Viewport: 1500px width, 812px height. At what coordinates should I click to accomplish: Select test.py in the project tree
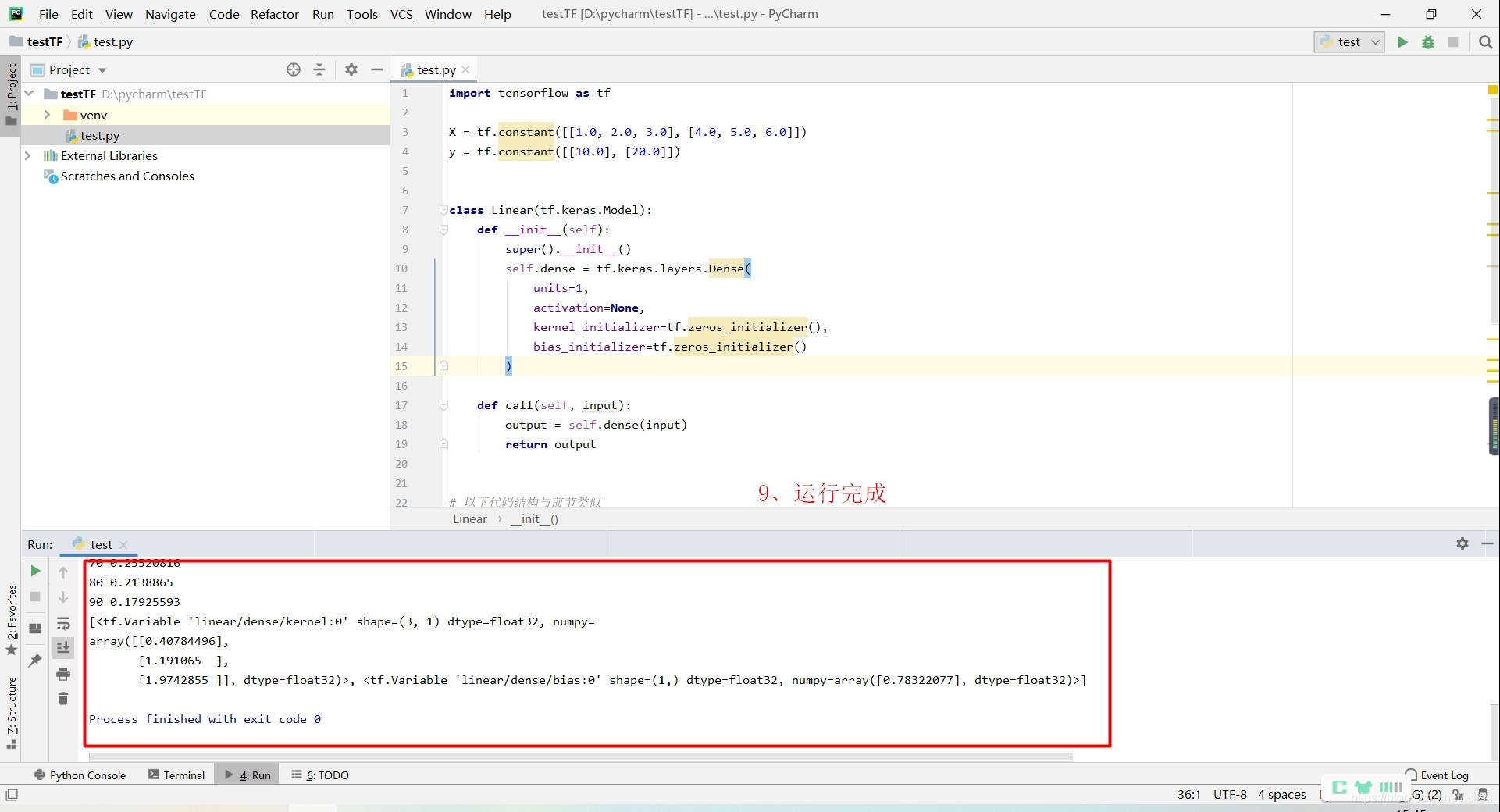[100, 135]
